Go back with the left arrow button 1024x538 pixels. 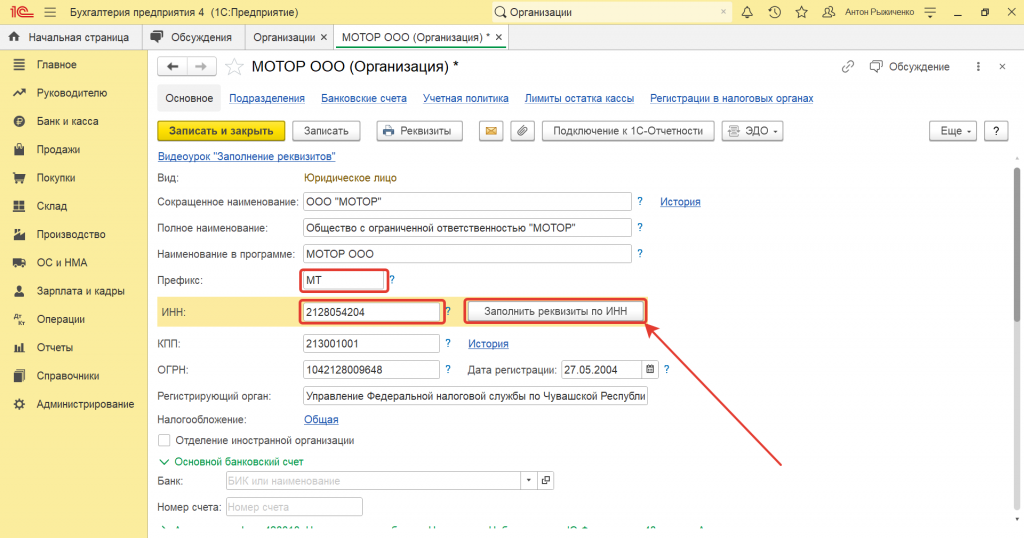[x=173, y=66]
